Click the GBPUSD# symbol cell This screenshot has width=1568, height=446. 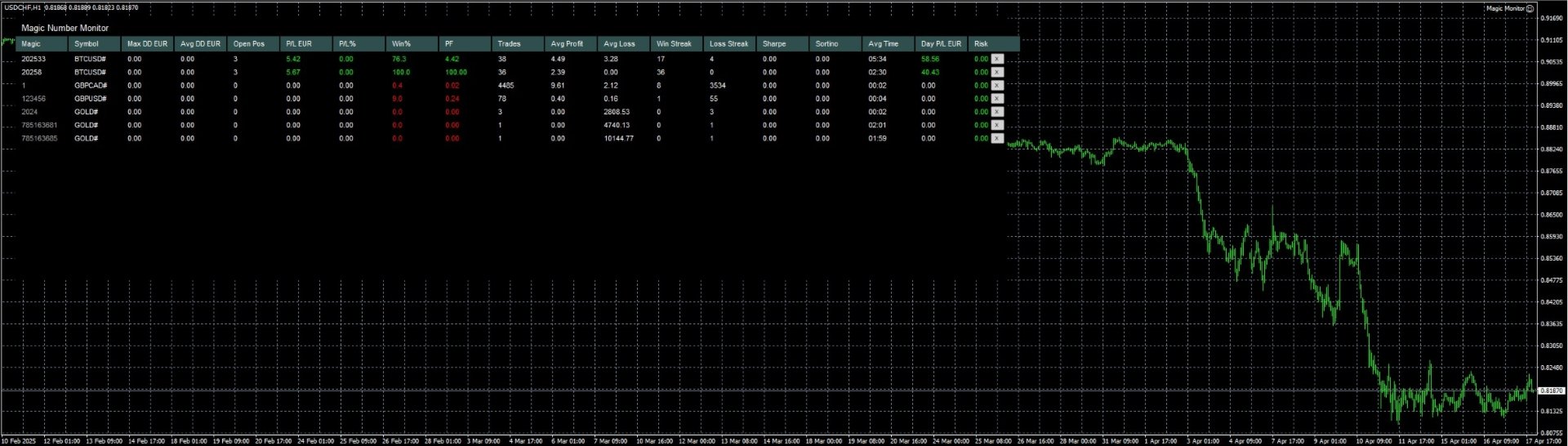(x=91, y=98)
